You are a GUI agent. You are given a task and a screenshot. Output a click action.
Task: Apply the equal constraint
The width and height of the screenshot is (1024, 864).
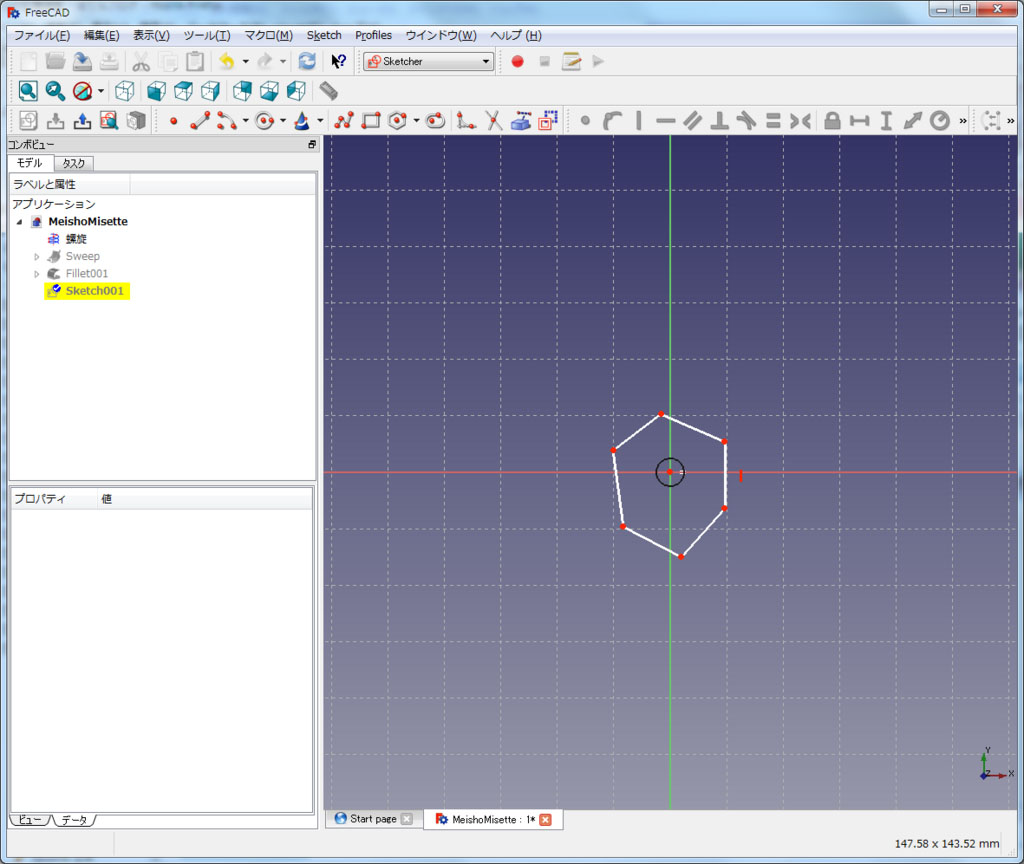click(773, 121)
